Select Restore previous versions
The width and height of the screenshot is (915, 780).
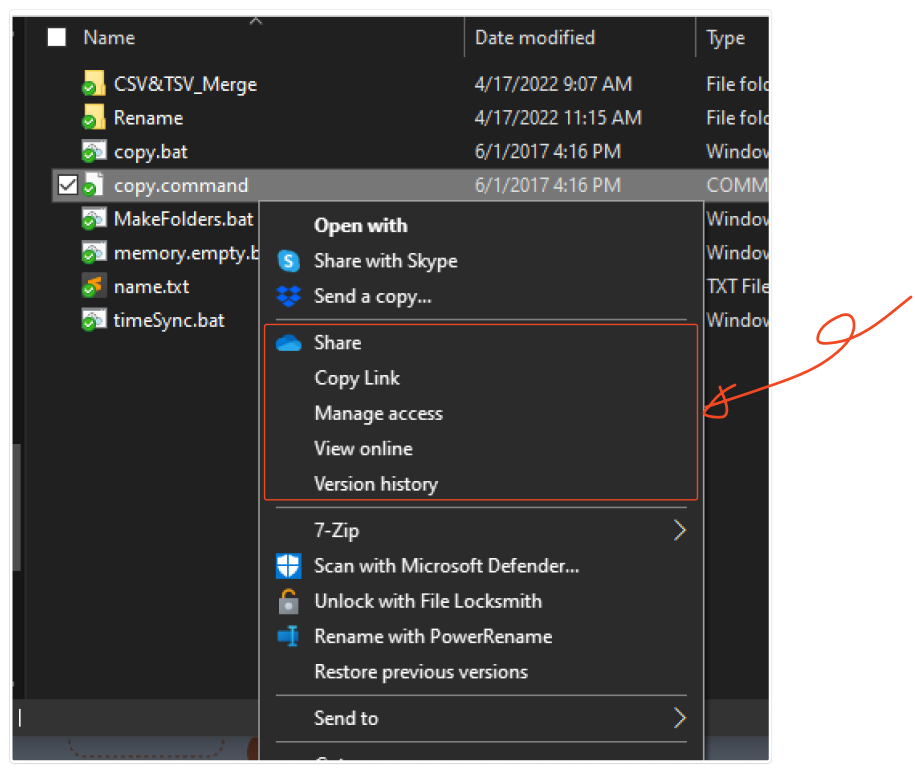(420, 672)
